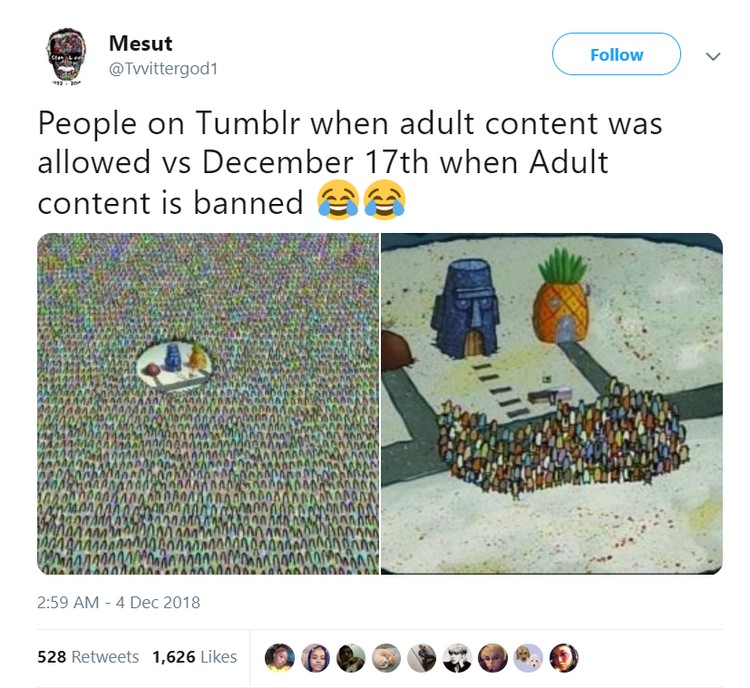Image resolution: width=750 pixels, height=688 pixels.
Task: Click the first liker avatar with yellow top
Action: (280, 657)
